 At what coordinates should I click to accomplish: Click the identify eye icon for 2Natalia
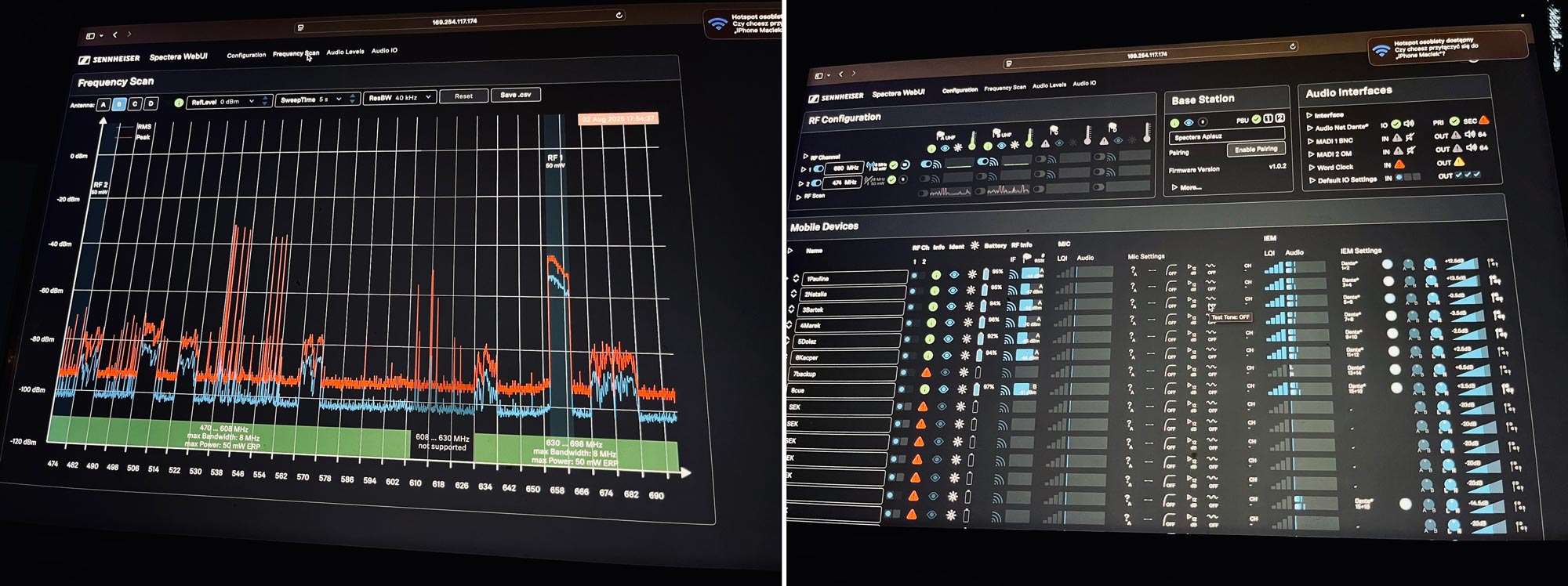[953, 291]
